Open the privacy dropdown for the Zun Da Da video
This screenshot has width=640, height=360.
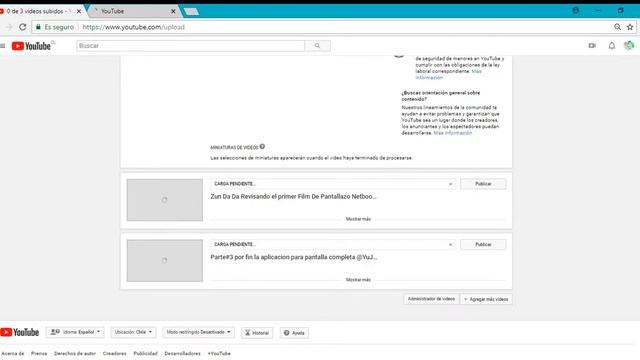[333, 184]
